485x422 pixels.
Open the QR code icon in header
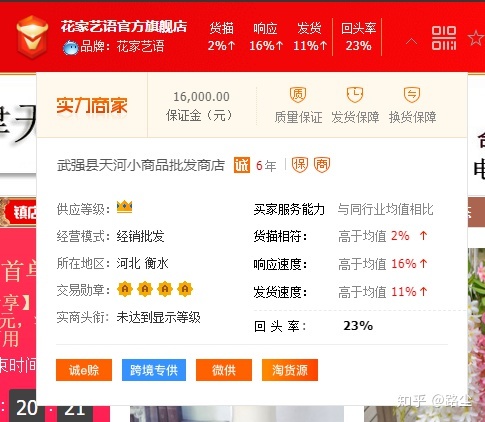point(444,38)
